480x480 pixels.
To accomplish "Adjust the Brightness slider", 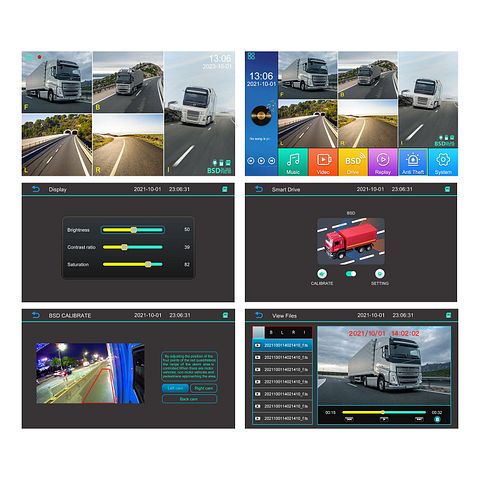I will click(133, 230).
